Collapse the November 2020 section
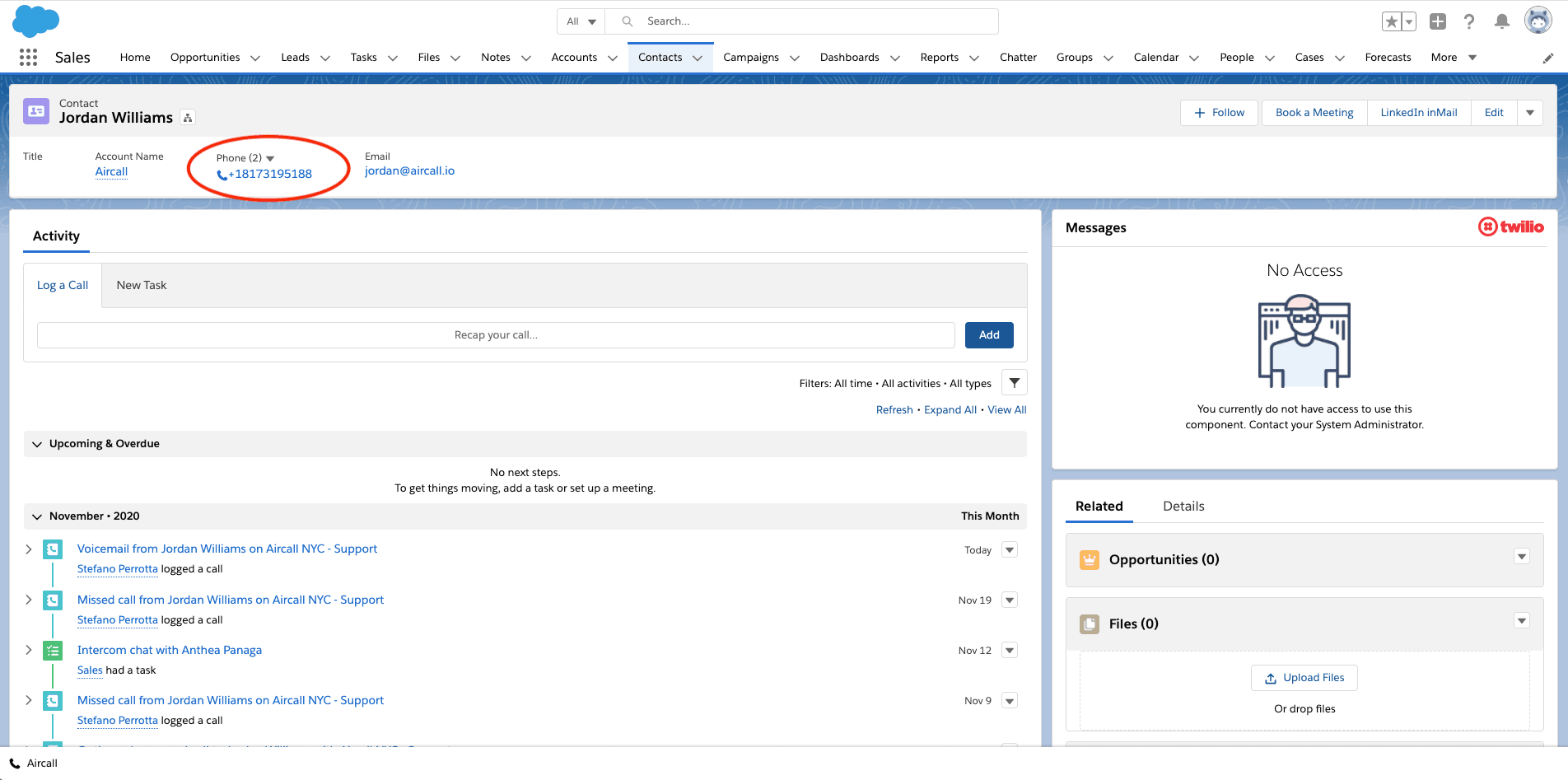 click(x=36, y=516)
